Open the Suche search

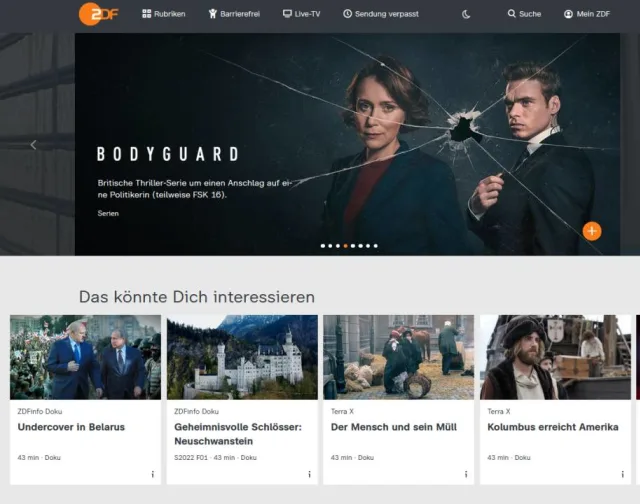point(524,14)
